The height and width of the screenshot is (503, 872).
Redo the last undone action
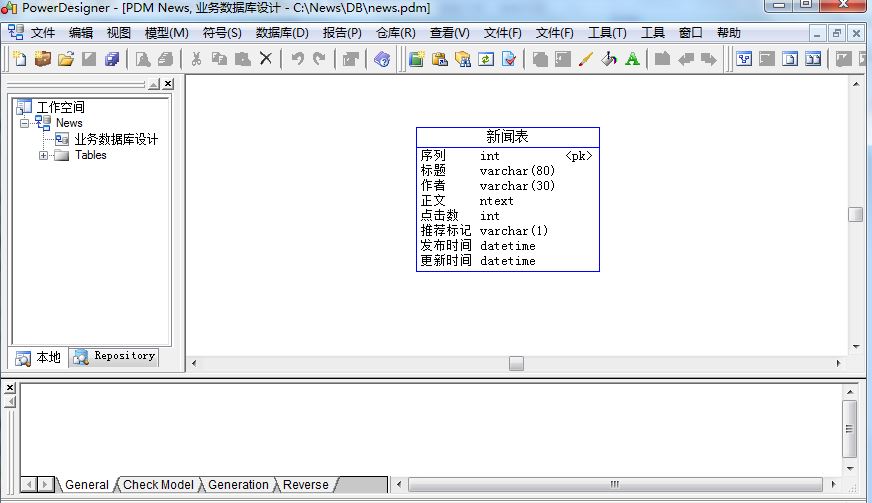tap(319, 58)
